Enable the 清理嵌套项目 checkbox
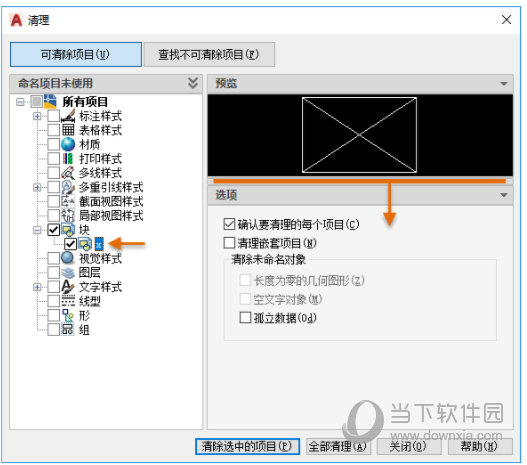The image size is (527, 465). click(x=229, y=243)
